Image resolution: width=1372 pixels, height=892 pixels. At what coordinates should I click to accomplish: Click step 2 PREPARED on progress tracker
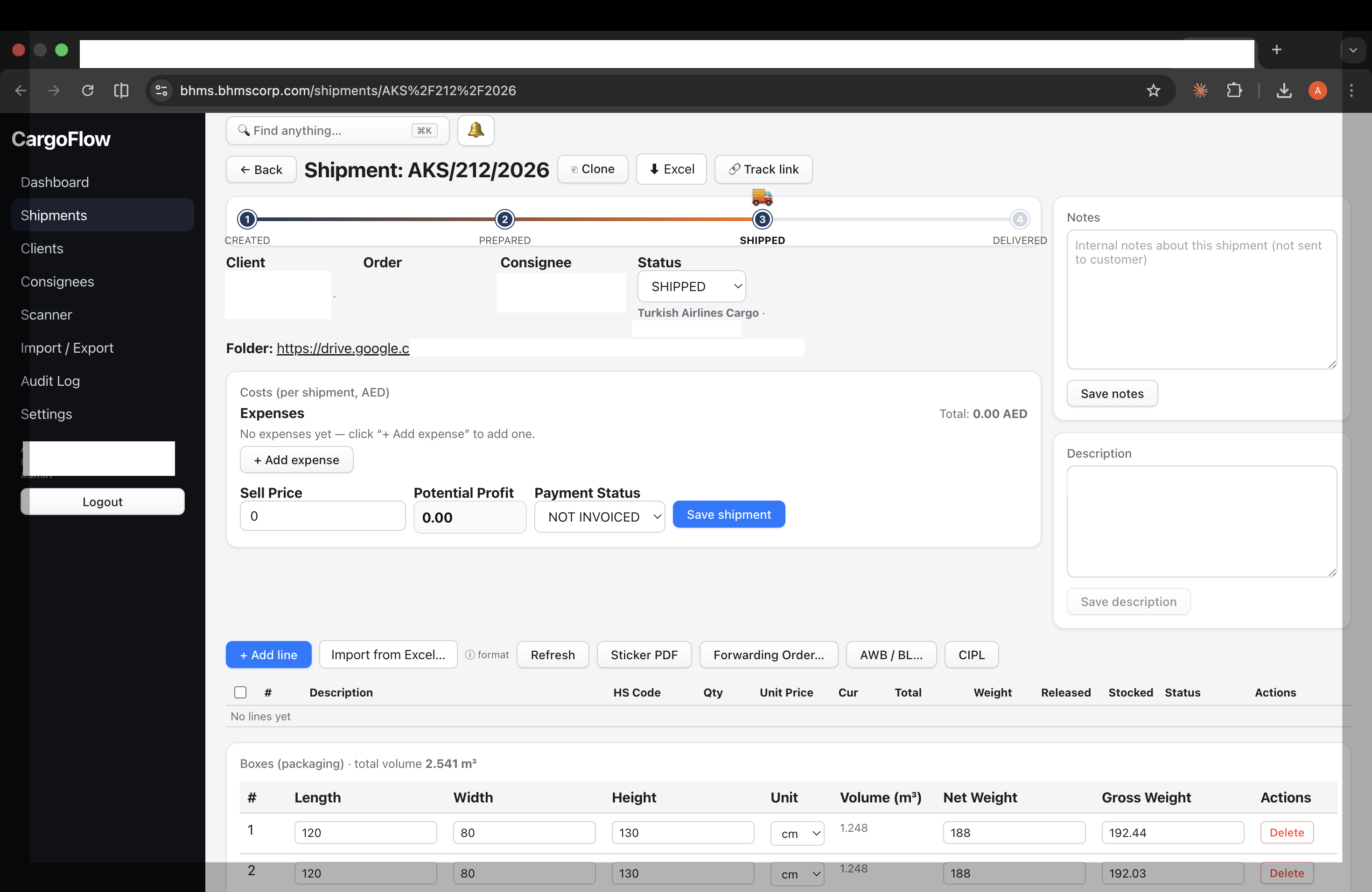click(504, 219)
